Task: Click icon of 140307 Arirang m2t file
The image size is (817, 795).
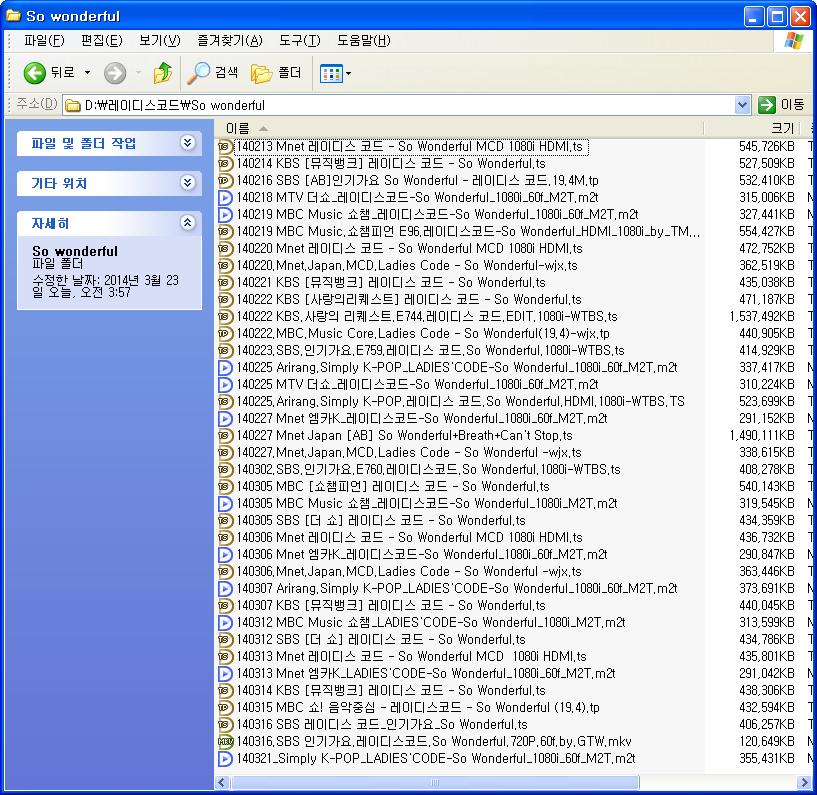Action: (225, 588)
